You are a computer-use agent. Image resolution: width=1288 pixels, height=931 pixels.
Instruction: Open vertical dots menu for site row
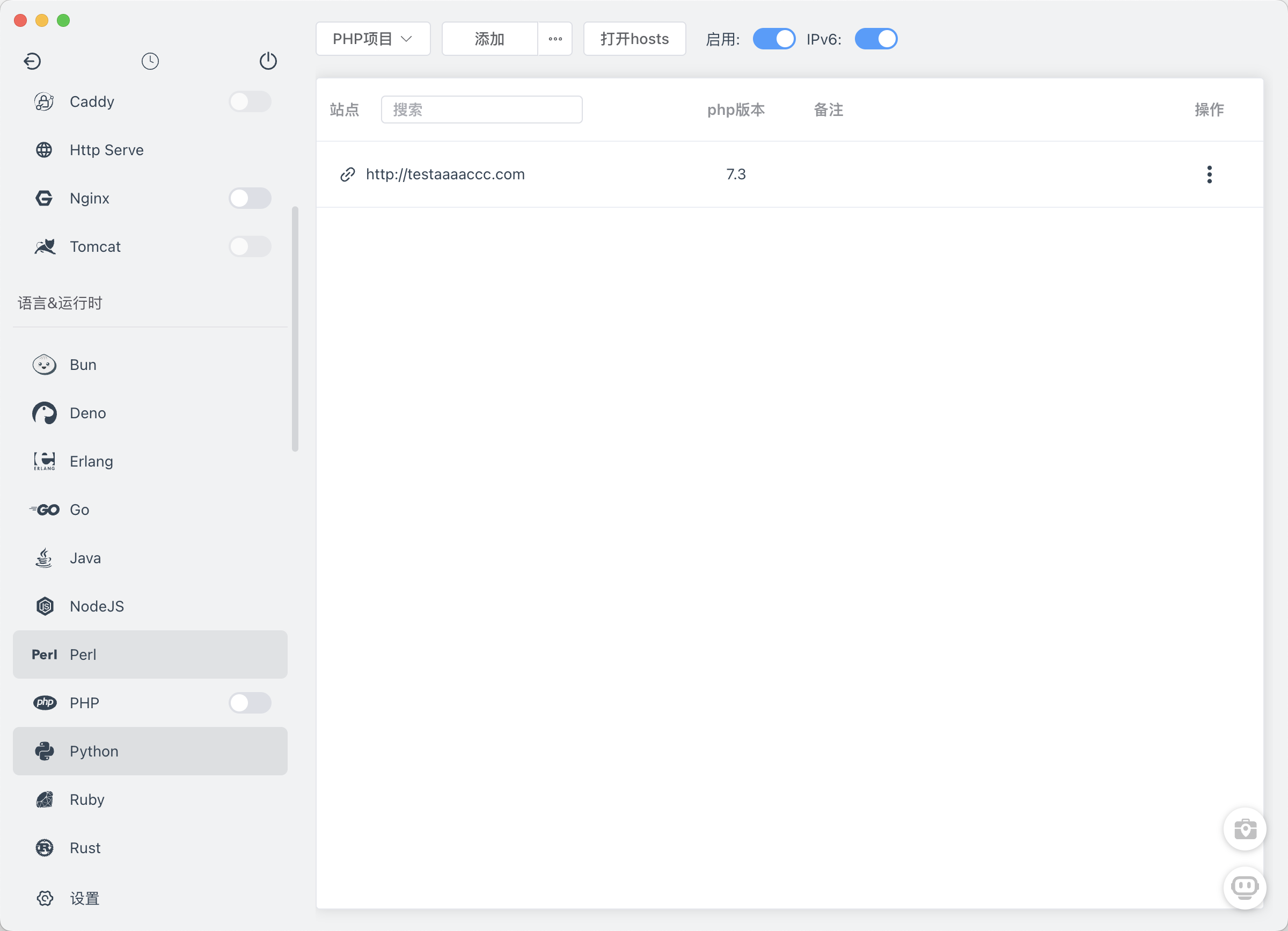pyautogui.click(x=1209, y=174)
